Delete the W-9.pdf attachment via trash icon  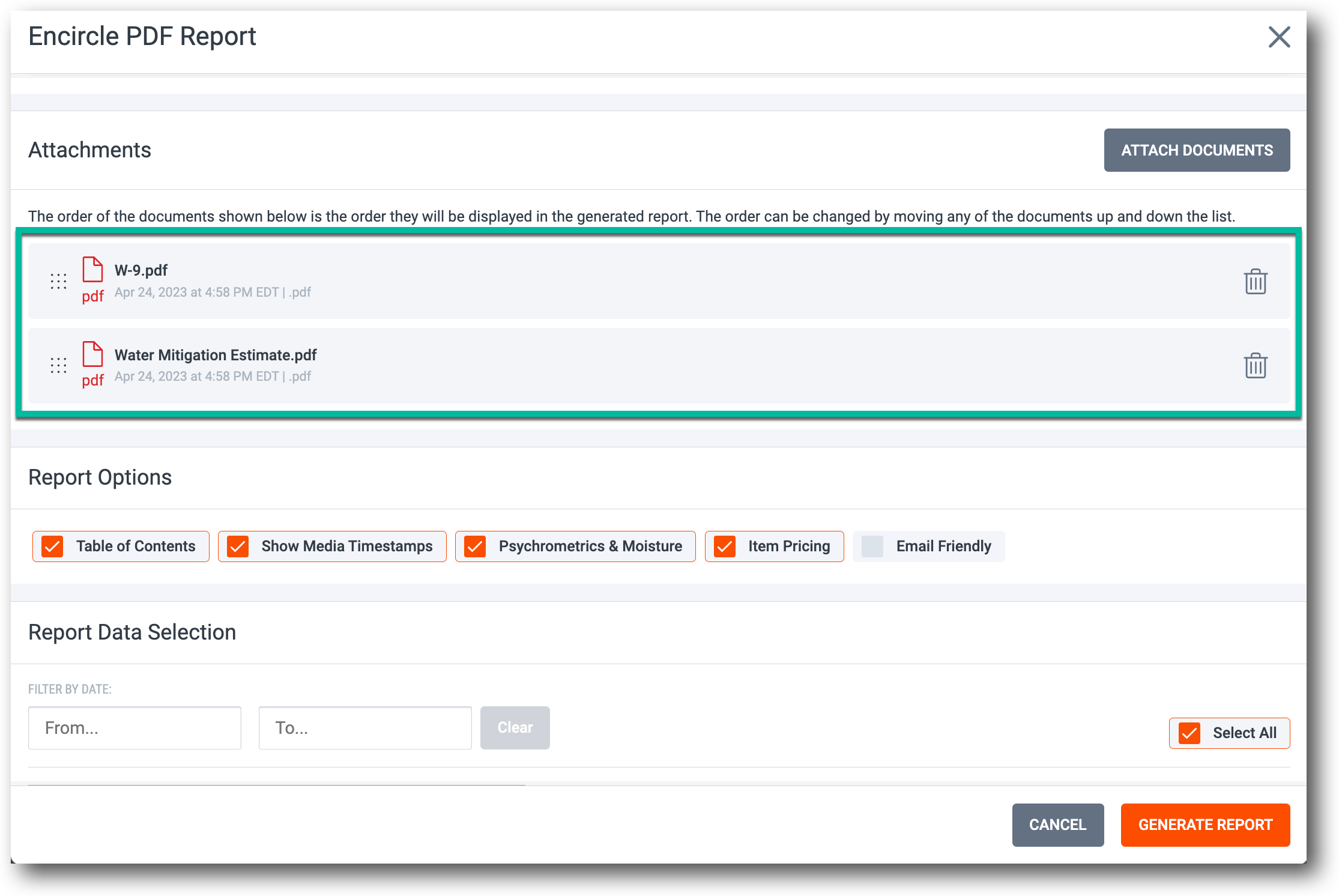click(x=1255, y=280)
